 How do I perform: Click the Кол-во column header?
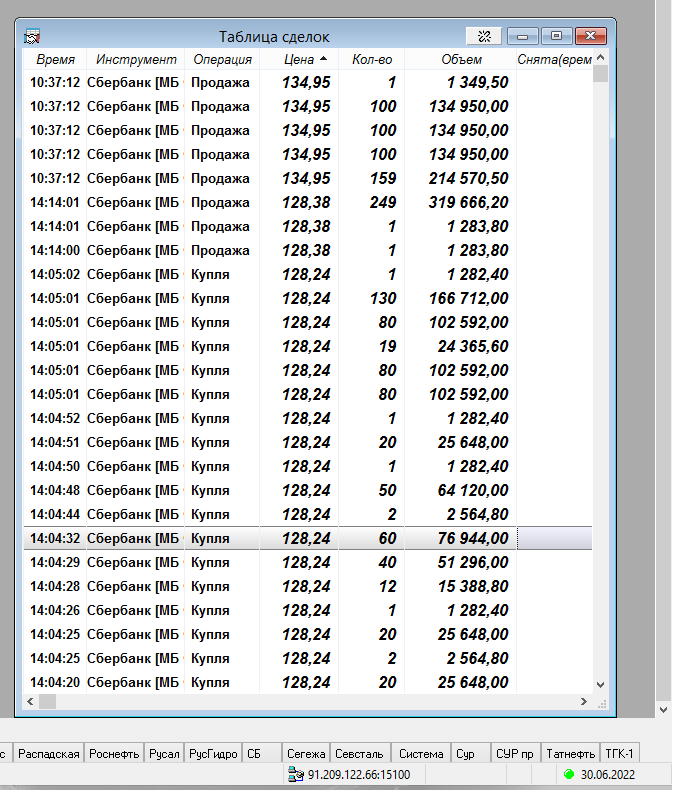click(372, 59)
